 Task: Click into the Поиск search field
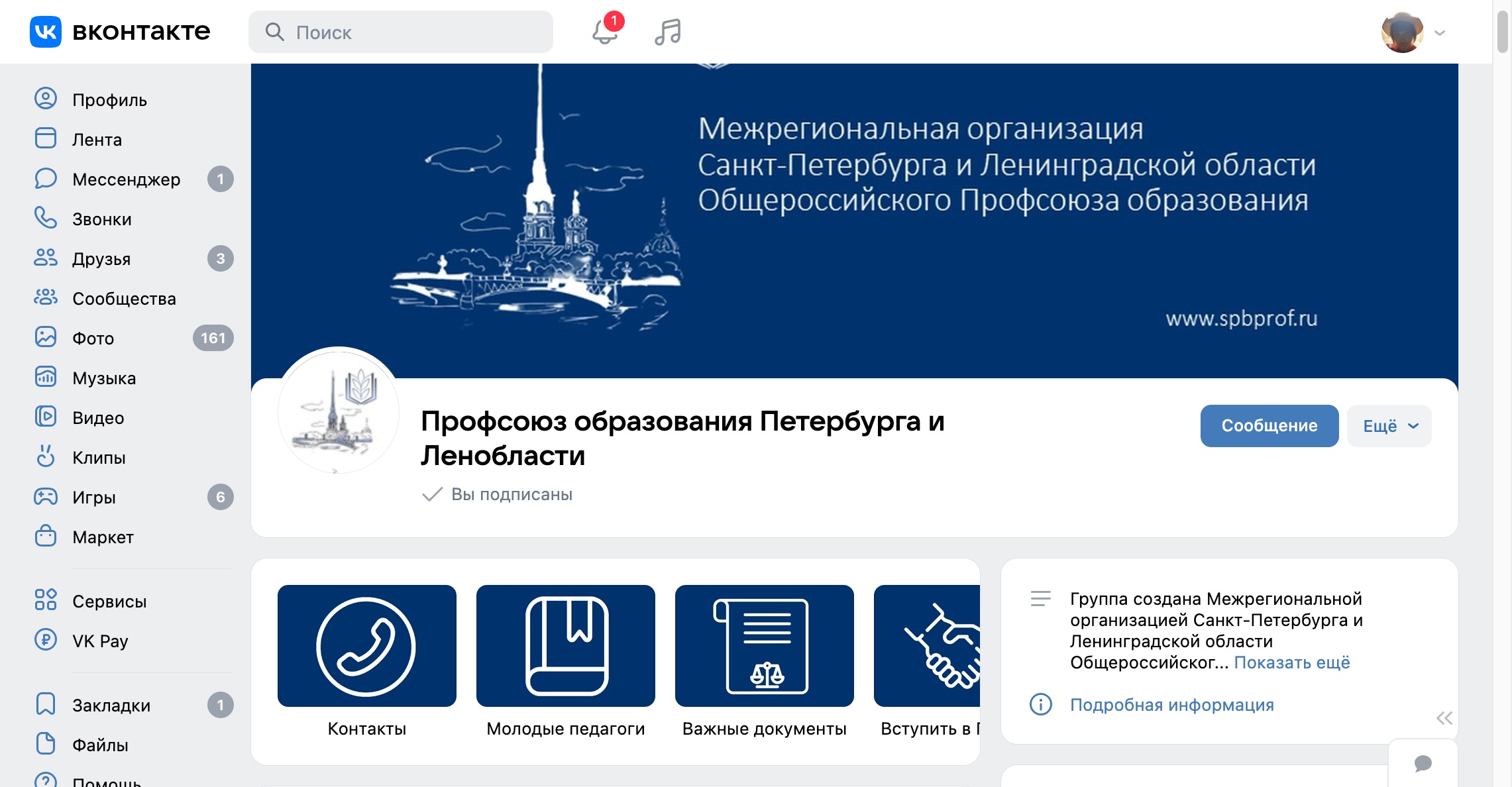(401, 32)
